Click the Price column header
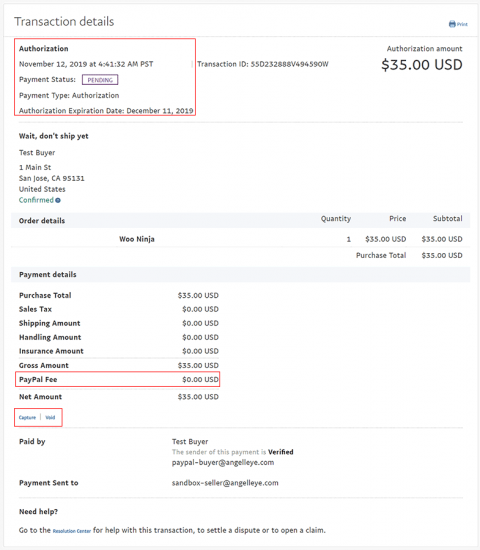Image resolution: width=480 pixels, height=550 pixels. point(398,219)
